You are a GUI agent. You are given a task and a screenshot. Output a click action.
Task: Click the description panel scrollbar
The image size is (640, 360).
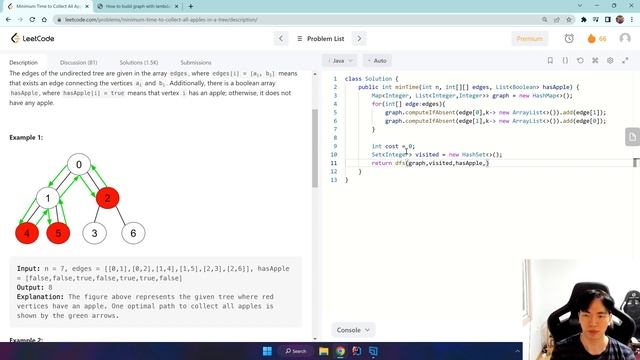tap(315, 148)
